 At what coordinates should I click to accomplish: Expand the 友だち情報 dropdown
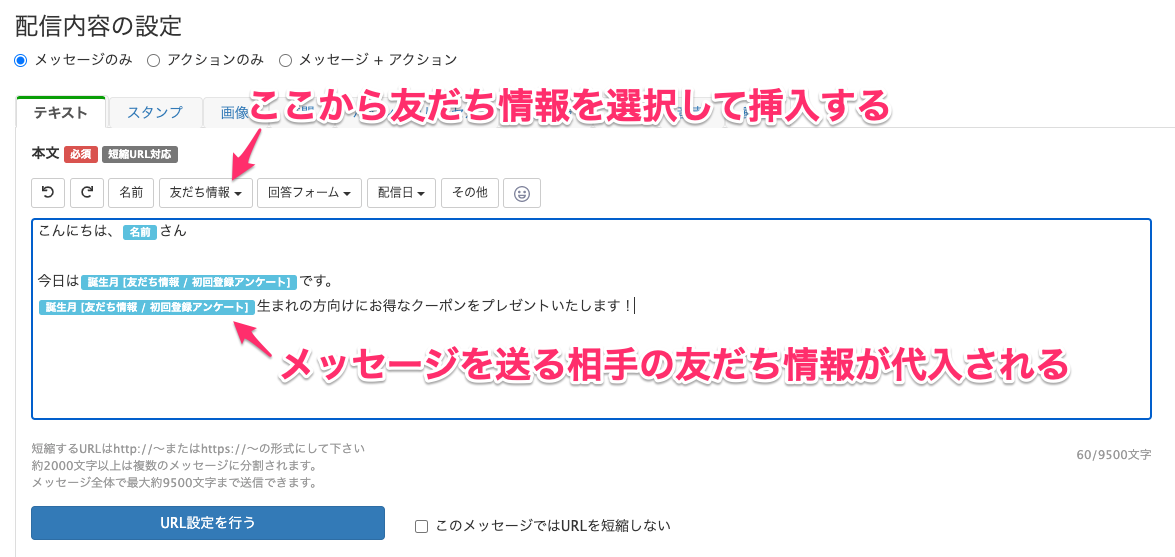[205, 193]
